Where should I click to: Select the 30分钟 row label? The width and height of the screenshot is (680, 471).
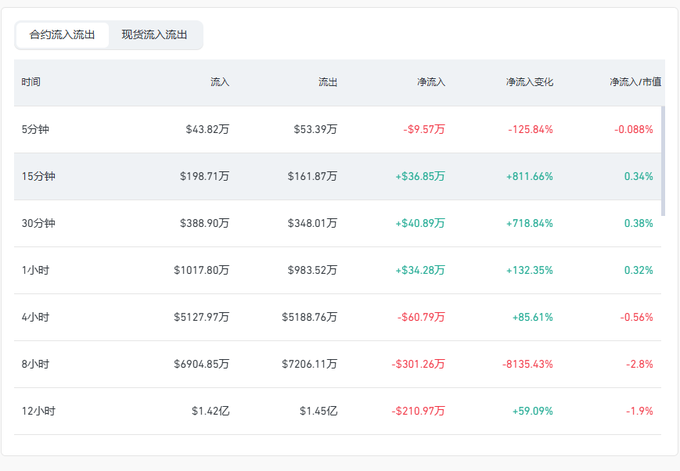point(38,223)
